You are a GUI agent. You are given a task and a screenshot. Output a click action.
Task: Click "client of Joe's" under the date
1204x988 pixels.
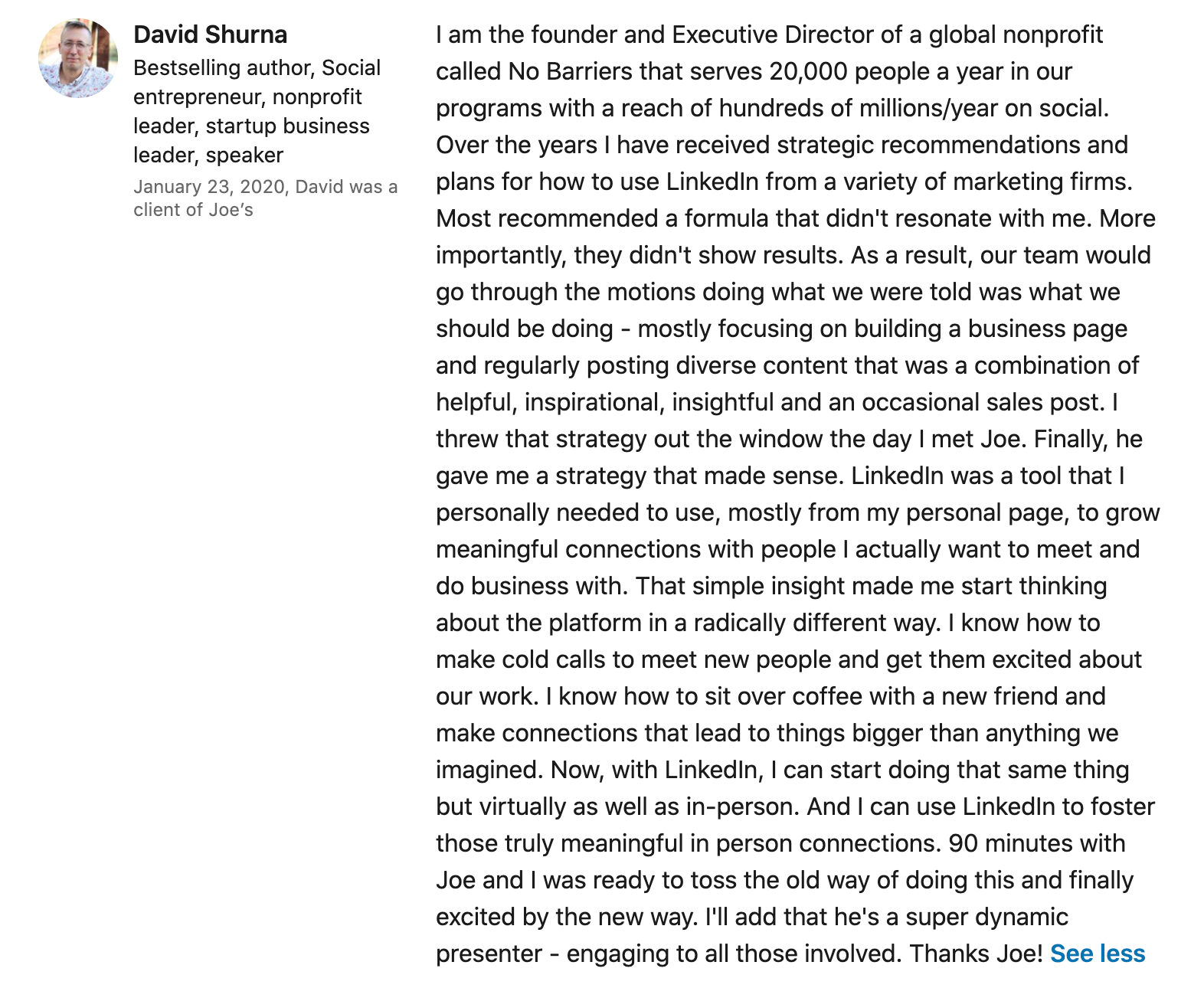coord(193,210)
